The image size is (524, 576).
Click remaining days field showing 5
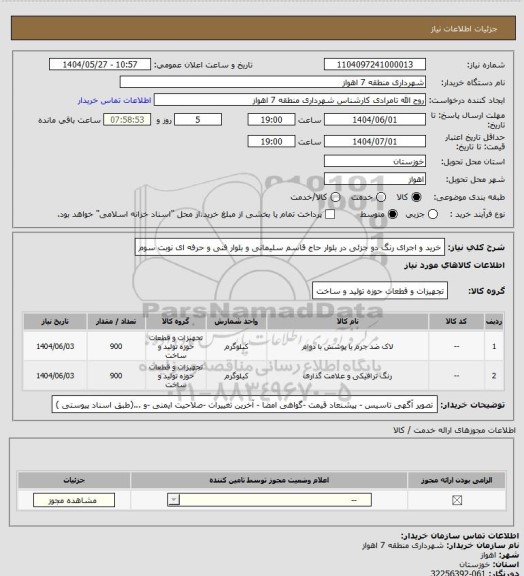198,120
